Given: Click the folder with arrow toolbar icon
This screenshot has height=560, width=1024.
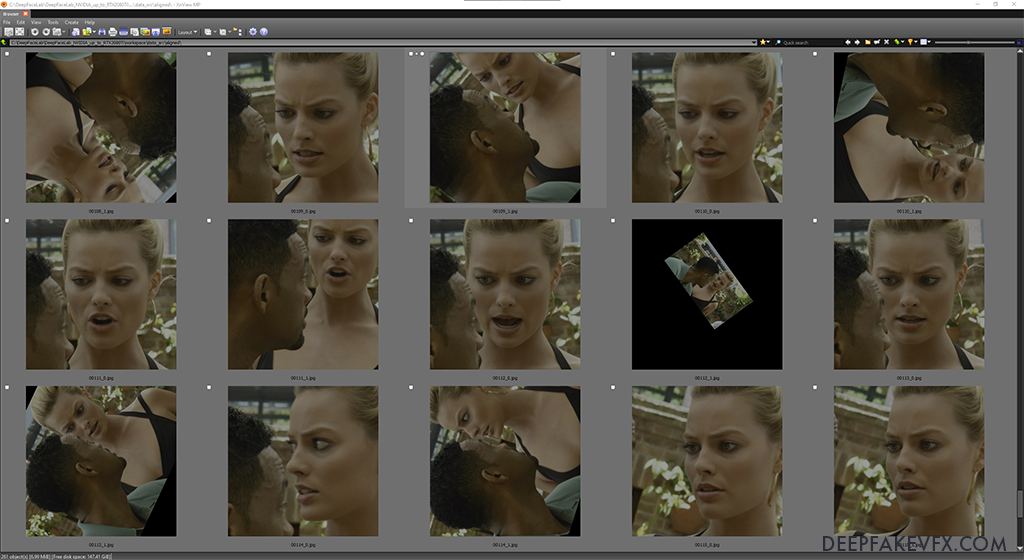Looking at the screenshot, I should pyautogui.click(x=87, y=31).
